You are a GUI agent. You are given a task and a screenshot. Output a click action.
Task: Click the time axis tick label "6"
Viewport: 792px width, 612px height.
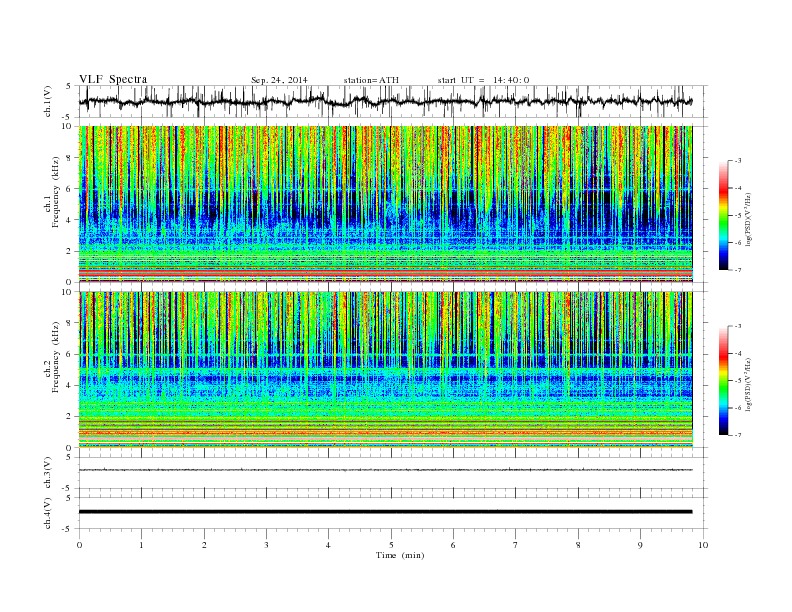coord(453,545)
